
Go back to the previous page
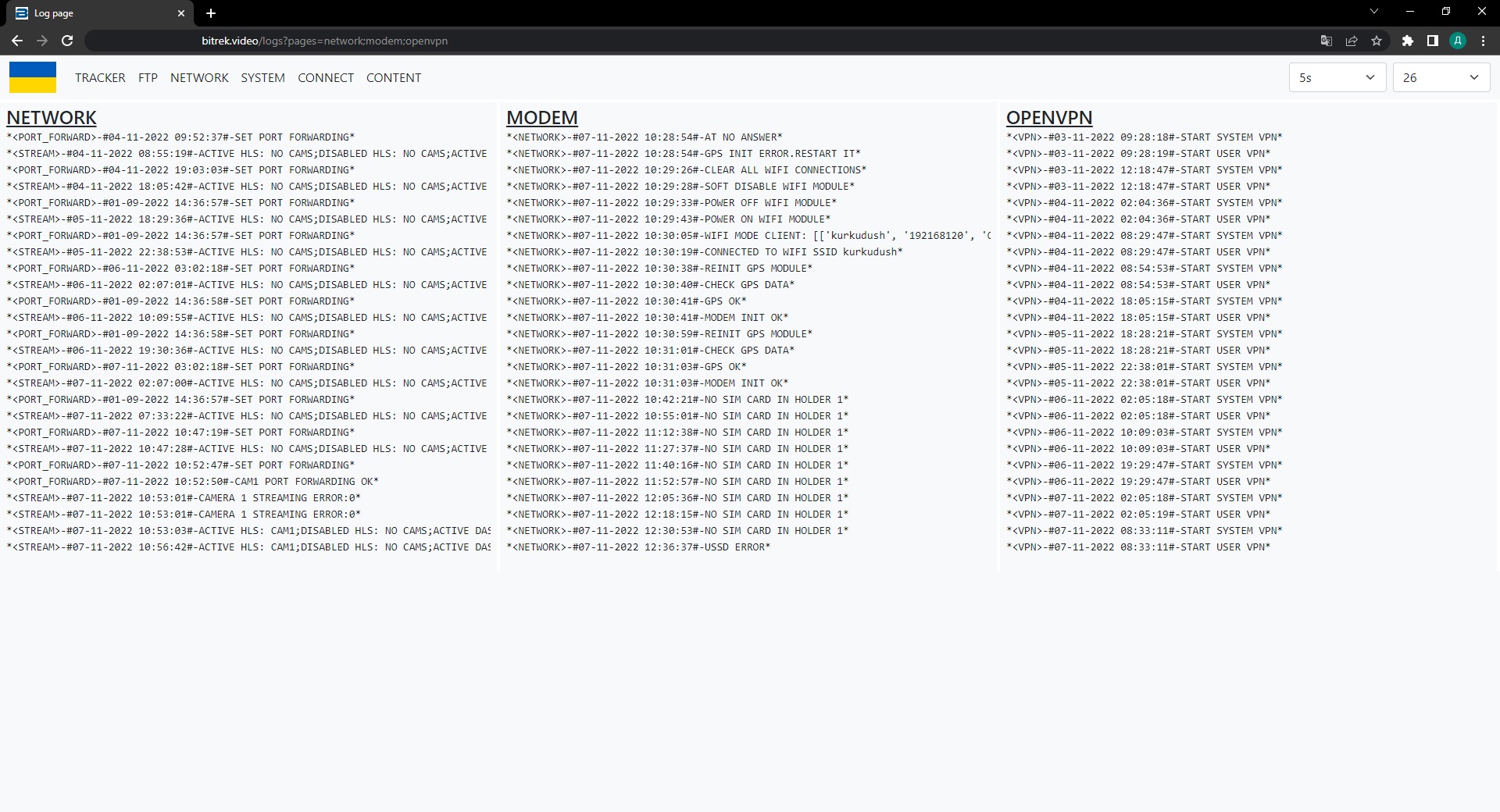pos(17,41)
